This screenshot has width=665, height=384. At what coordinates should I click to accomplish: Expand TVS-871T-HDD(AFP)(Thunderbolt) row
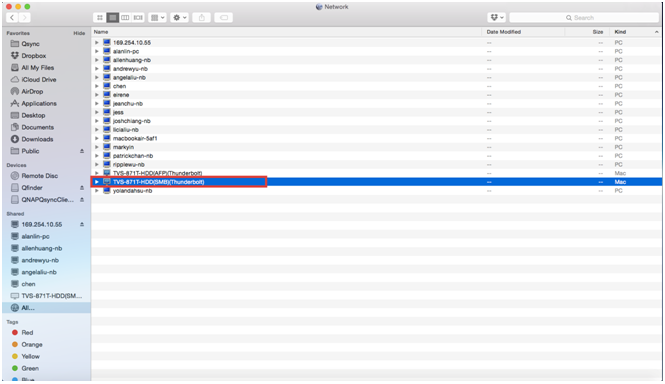[x=97, y=173]
